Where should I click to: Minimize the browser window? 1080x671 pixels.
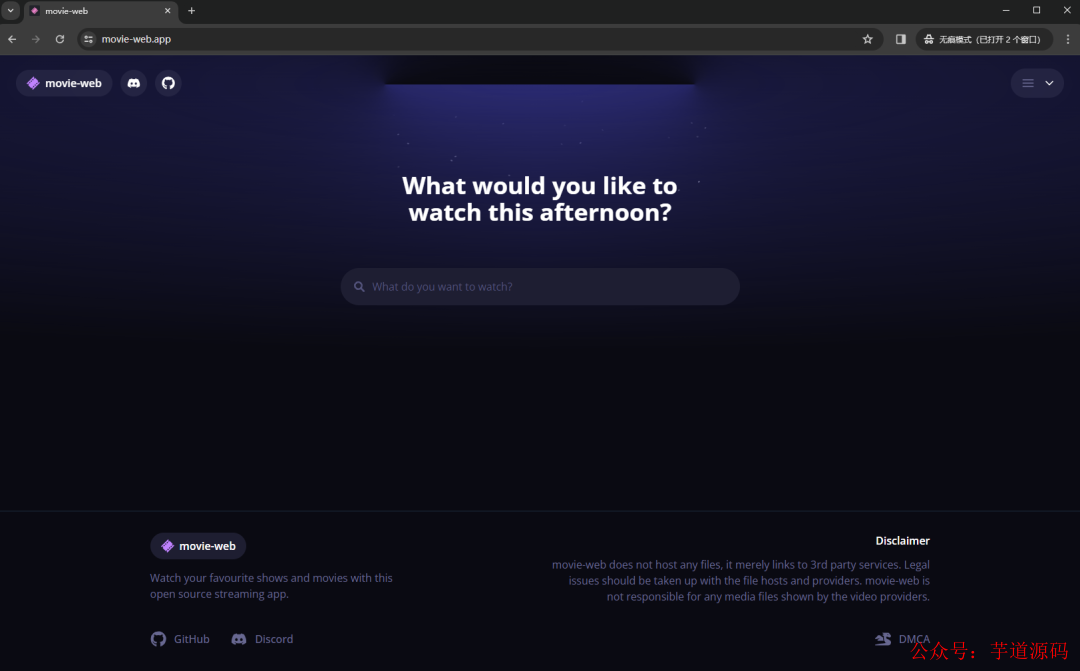1006,10
